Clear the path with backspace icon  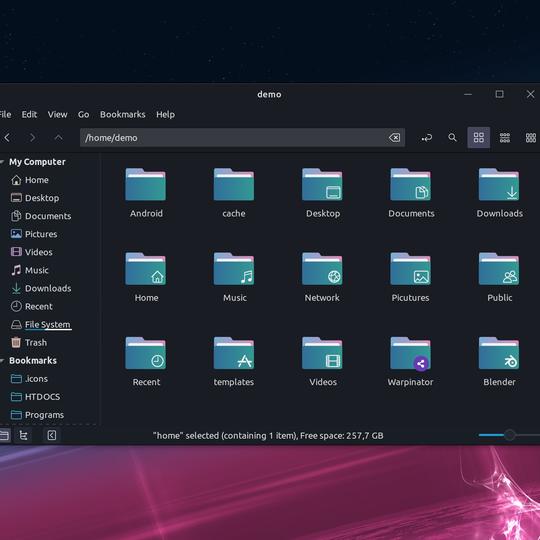tap(395, 138)
